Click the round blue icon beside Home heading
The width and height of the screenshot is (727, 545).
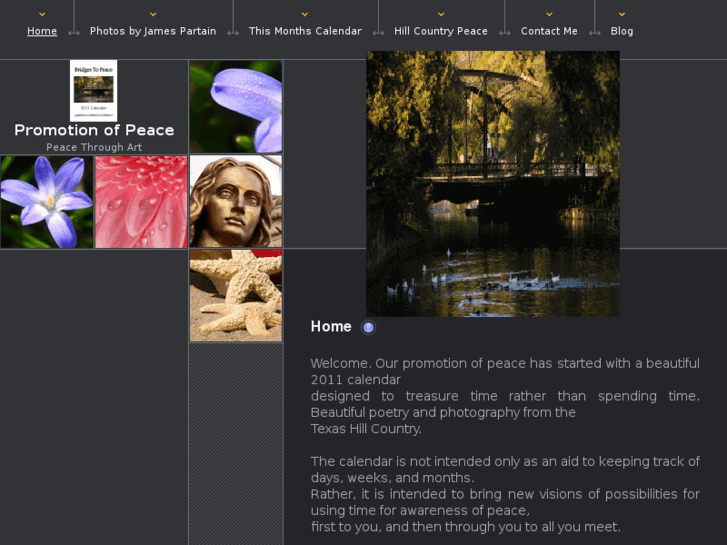pyautogui.click(x=368, y=327)
